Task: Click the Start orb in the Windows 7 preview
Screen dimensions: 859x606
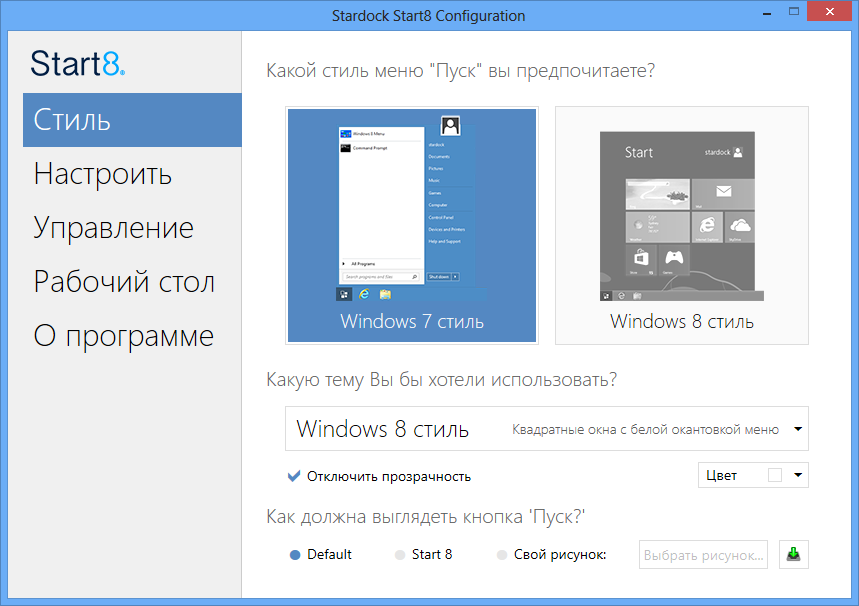Action: [344, 294]
